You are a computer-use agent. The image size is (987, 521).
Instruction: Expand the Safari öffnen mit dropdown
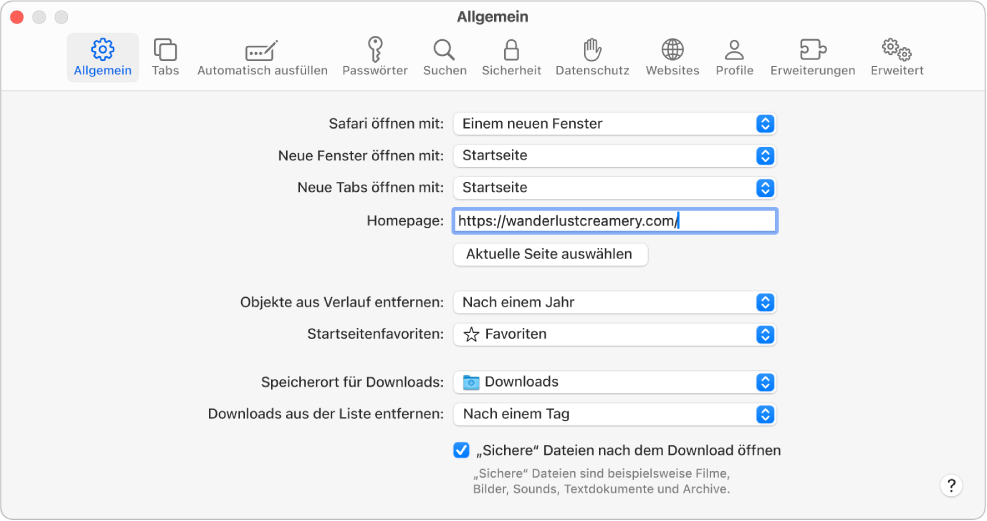[614, 124]
